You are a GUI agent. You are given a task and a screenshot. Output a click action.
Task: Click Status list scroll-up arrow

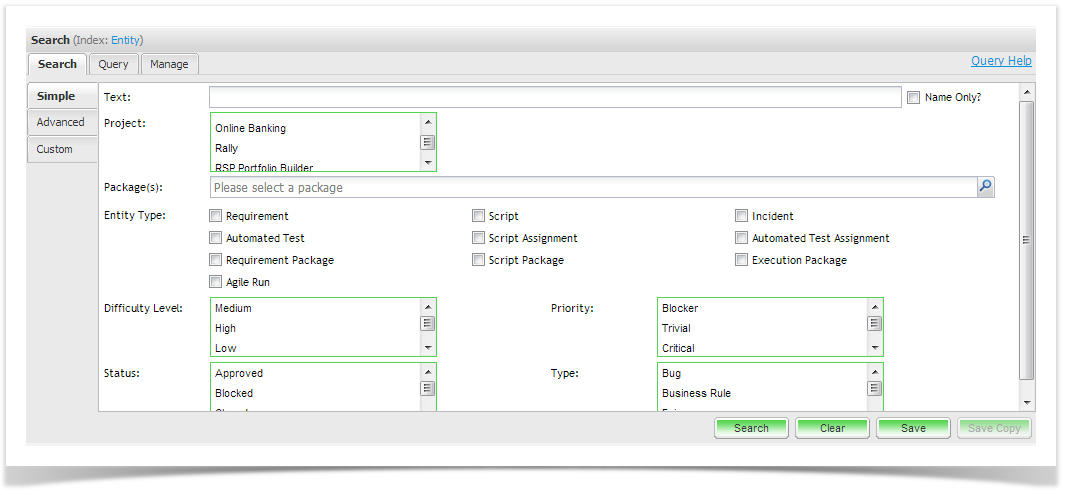(x=428, y=372)
